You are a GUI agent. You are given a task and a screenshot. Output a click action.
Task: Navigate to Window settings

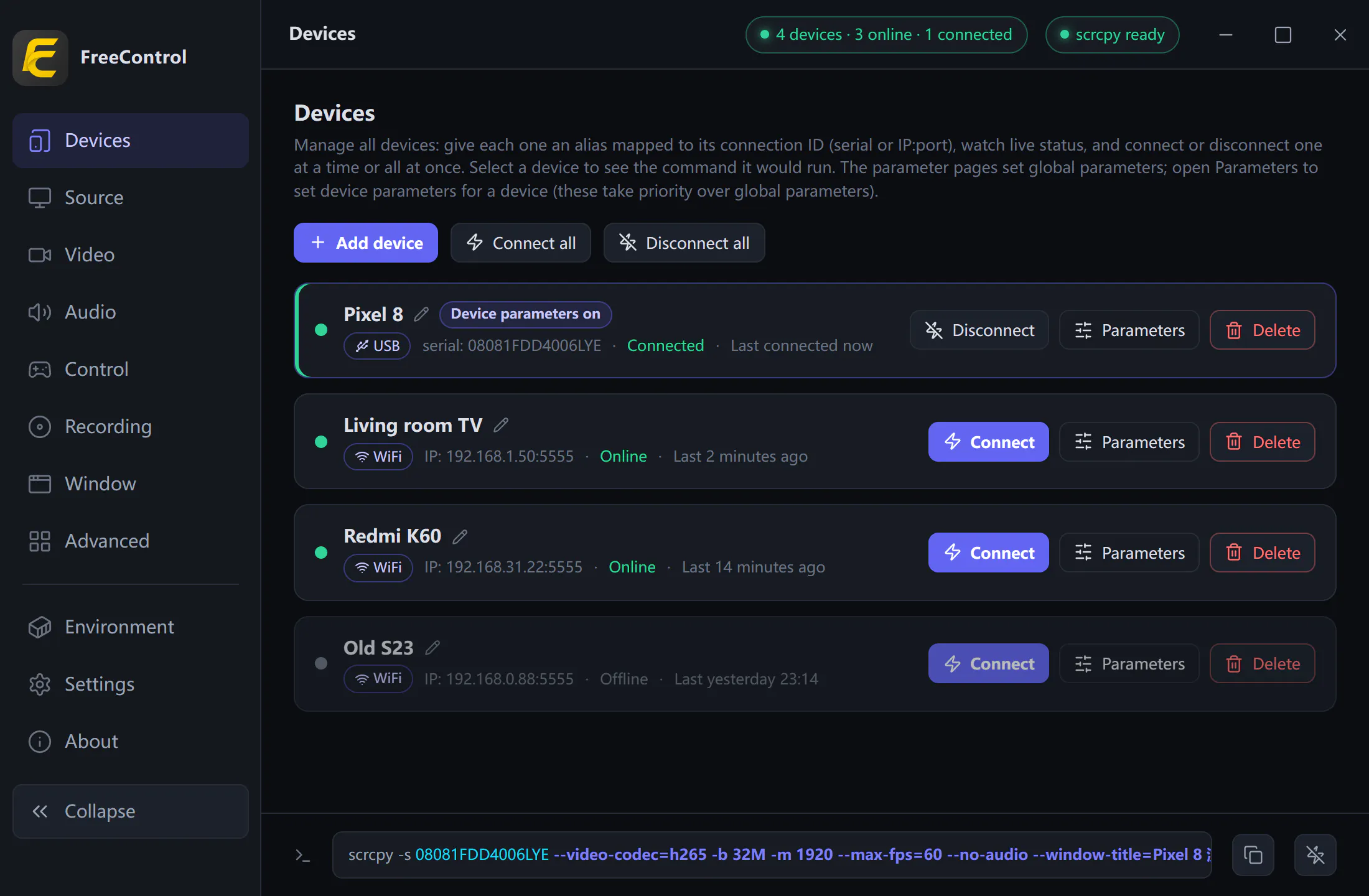coord(131,484)
